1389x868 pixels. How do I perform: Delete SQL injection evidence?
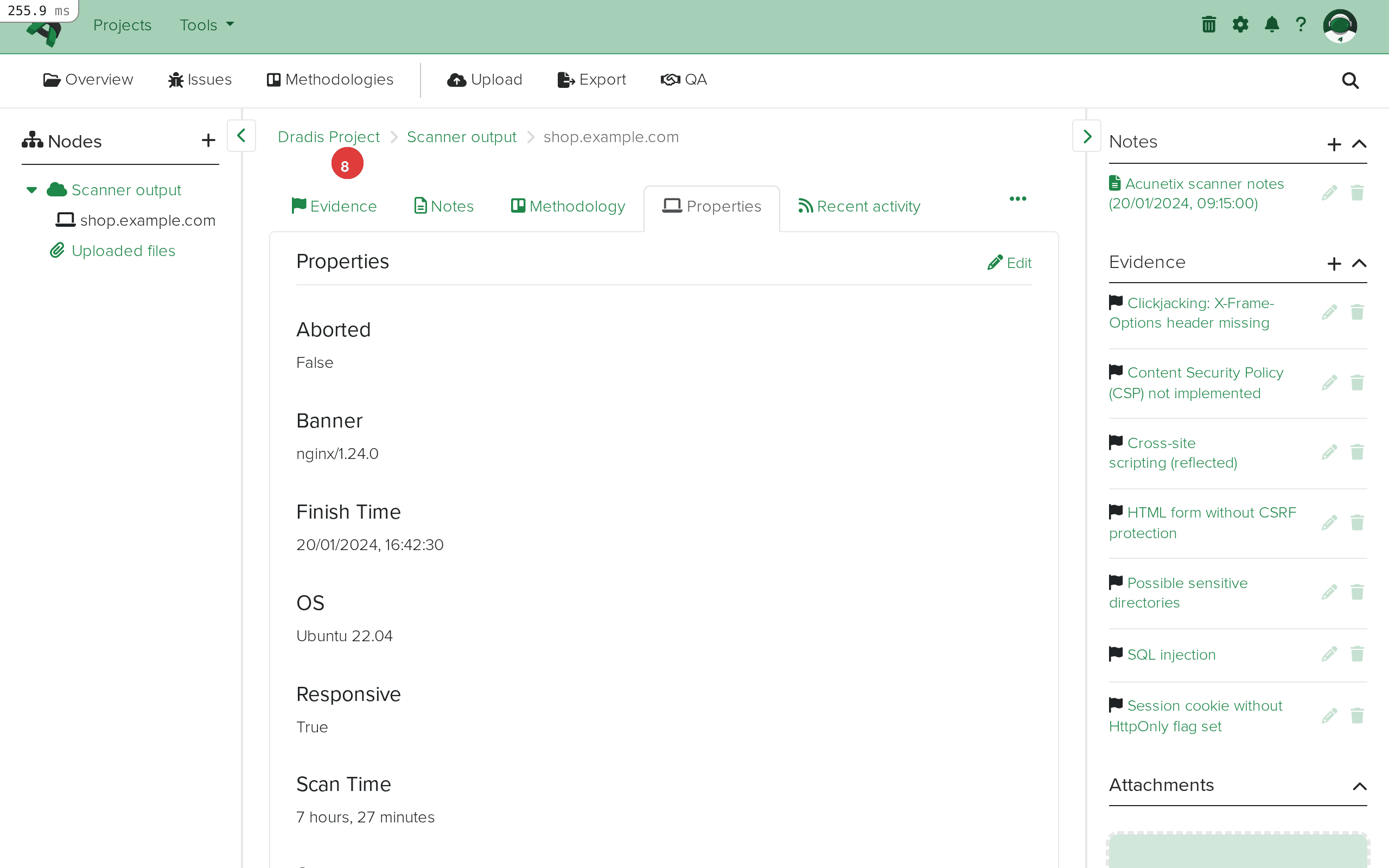pos(1357,654)
